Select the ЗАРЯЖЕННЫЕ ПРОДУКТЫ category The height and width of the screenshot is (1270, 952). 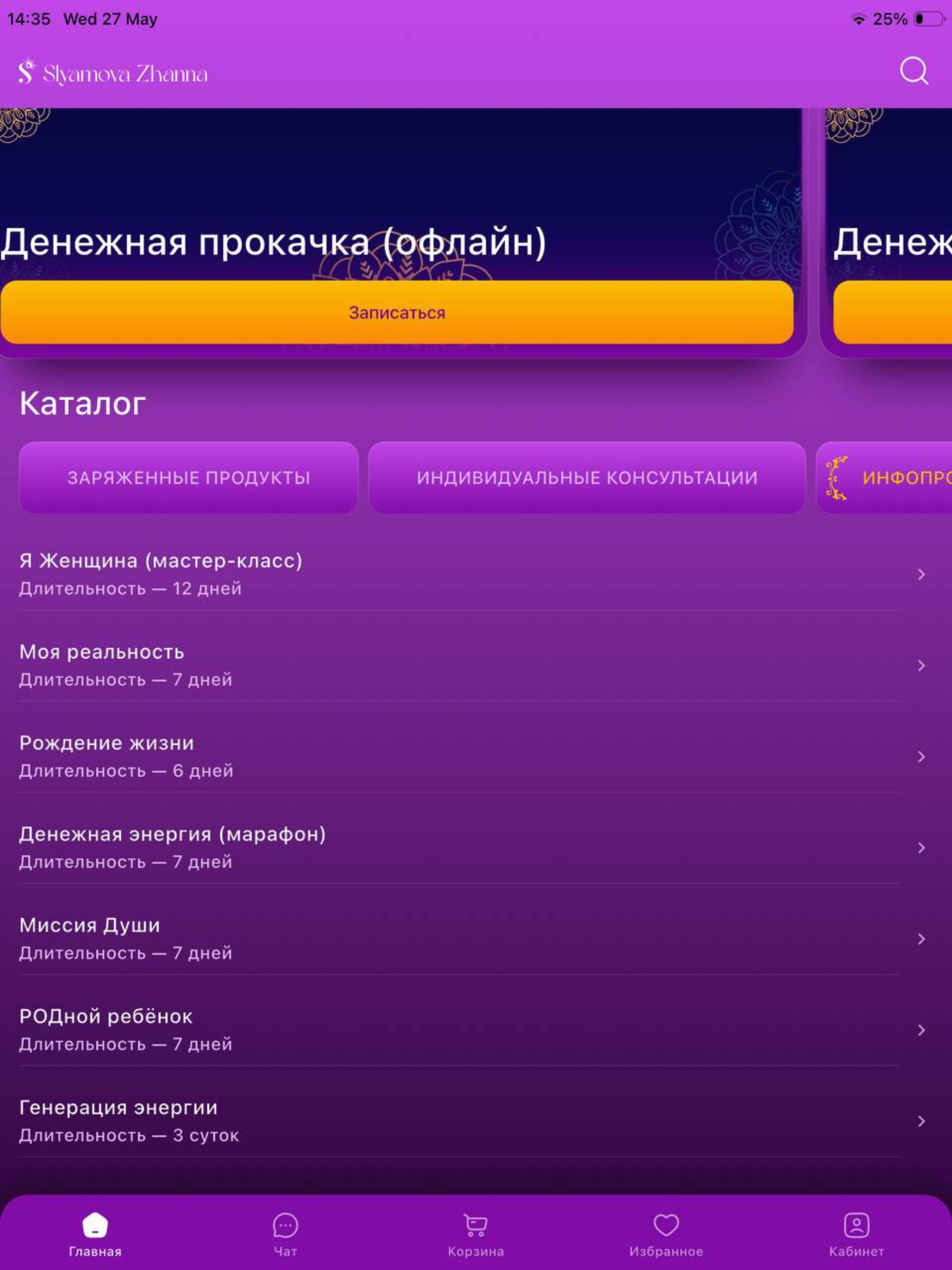coord(189,478)
